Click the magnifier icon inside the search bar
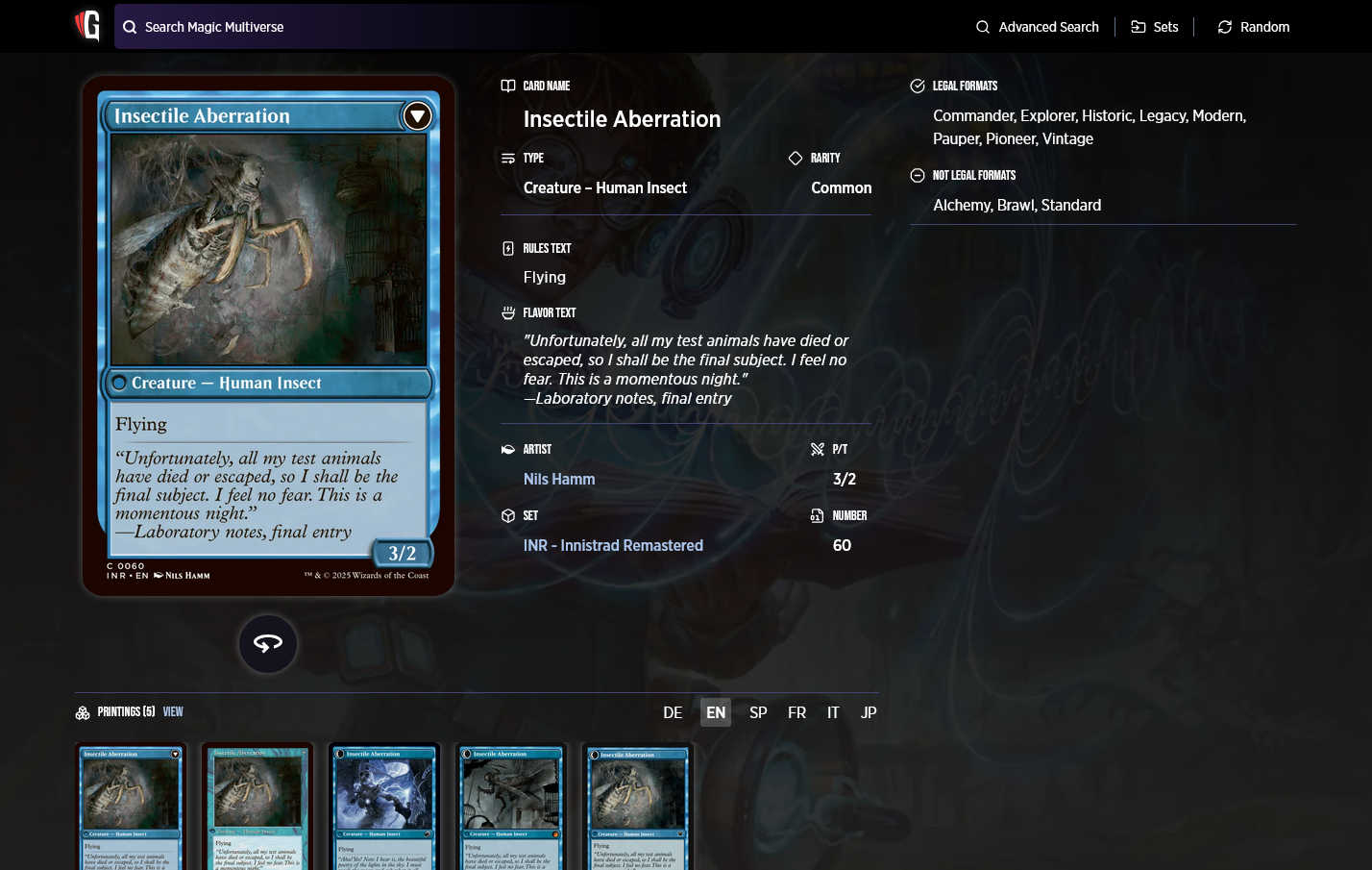Screen dimensions: 1372x870 pyautogui.click(x=130, y=27)
